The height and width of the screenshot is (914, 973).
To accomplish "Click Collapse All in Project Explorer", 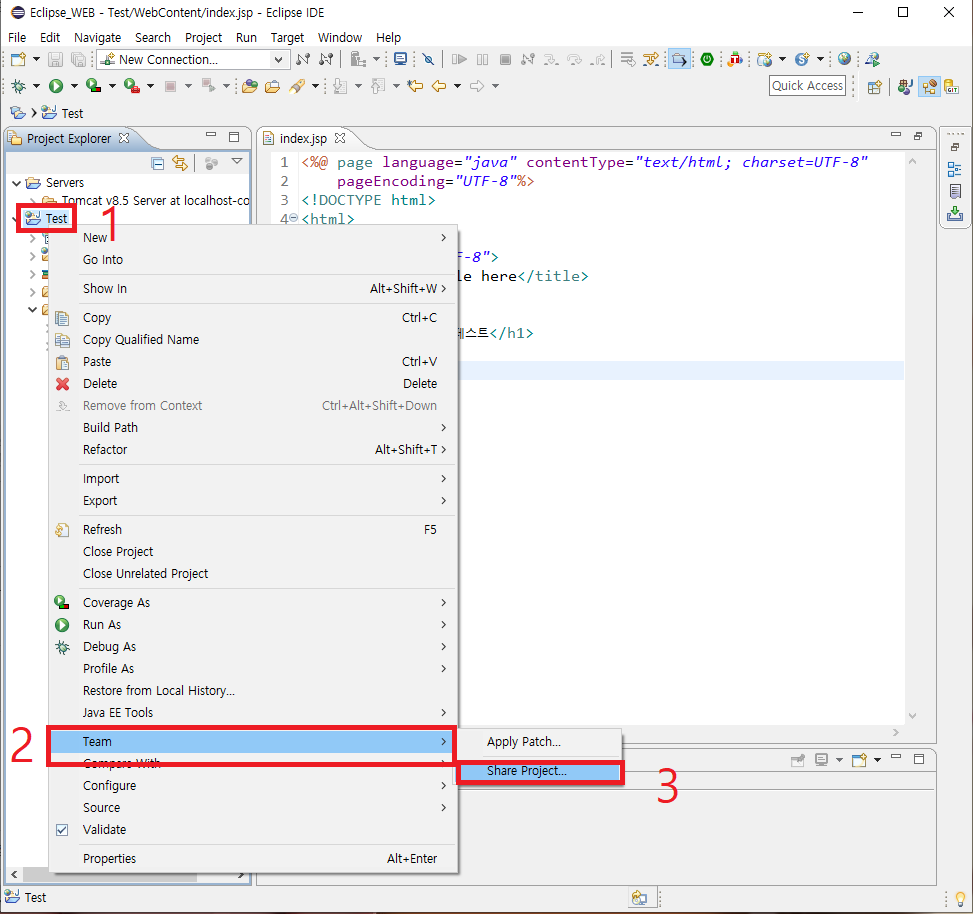I will (x=158, y=163).
